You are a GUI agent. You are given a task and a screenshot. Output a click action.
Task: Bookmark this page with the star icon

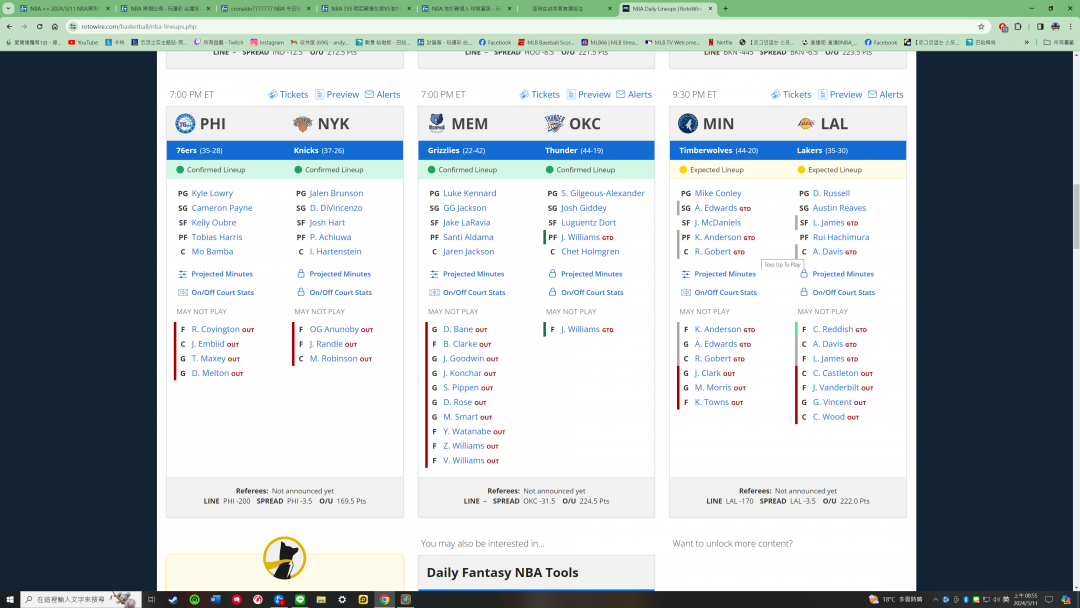coord(981,26)
